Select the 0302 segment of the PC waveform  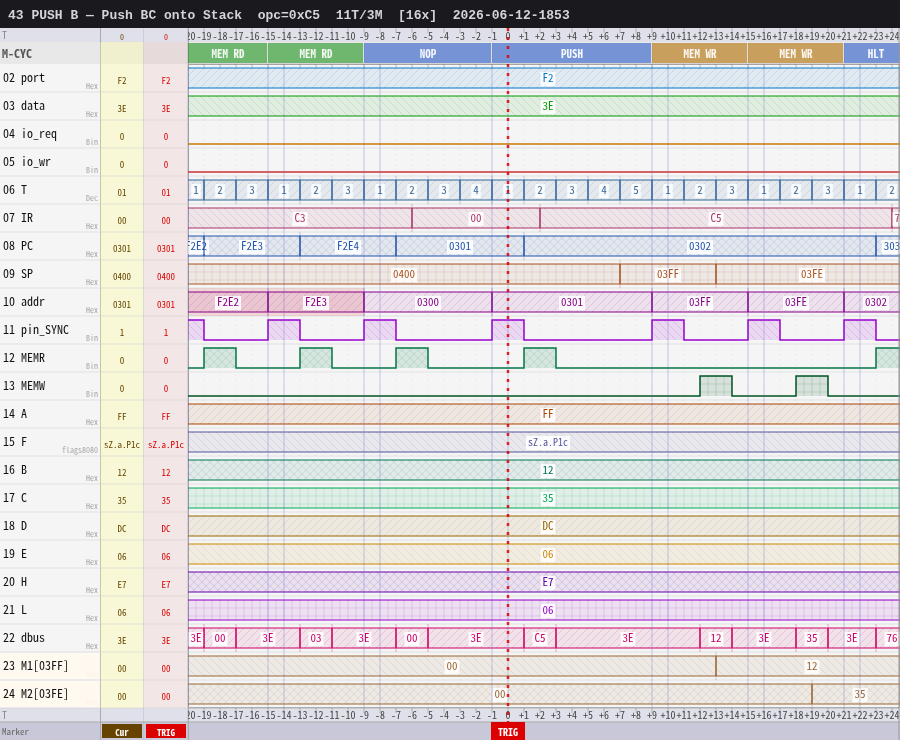tap(700, 246)
